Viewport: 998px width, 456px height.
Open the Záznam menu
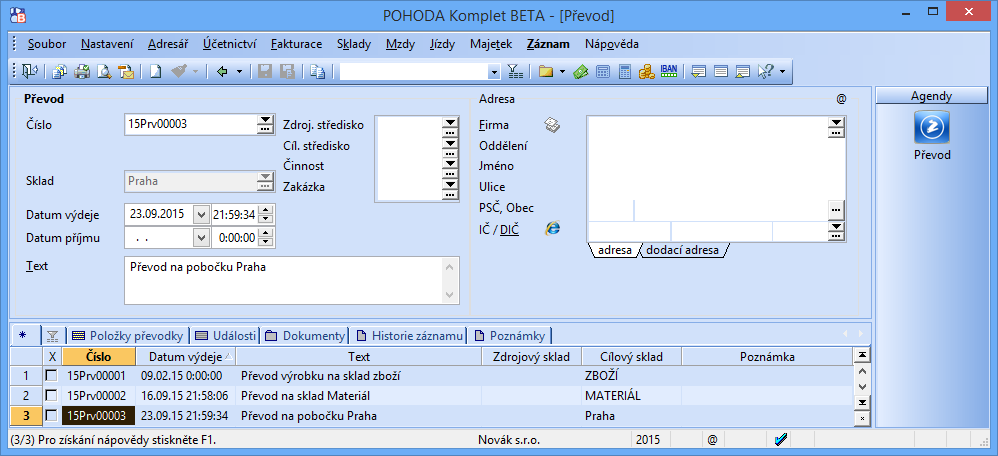(x=548, y=44)
